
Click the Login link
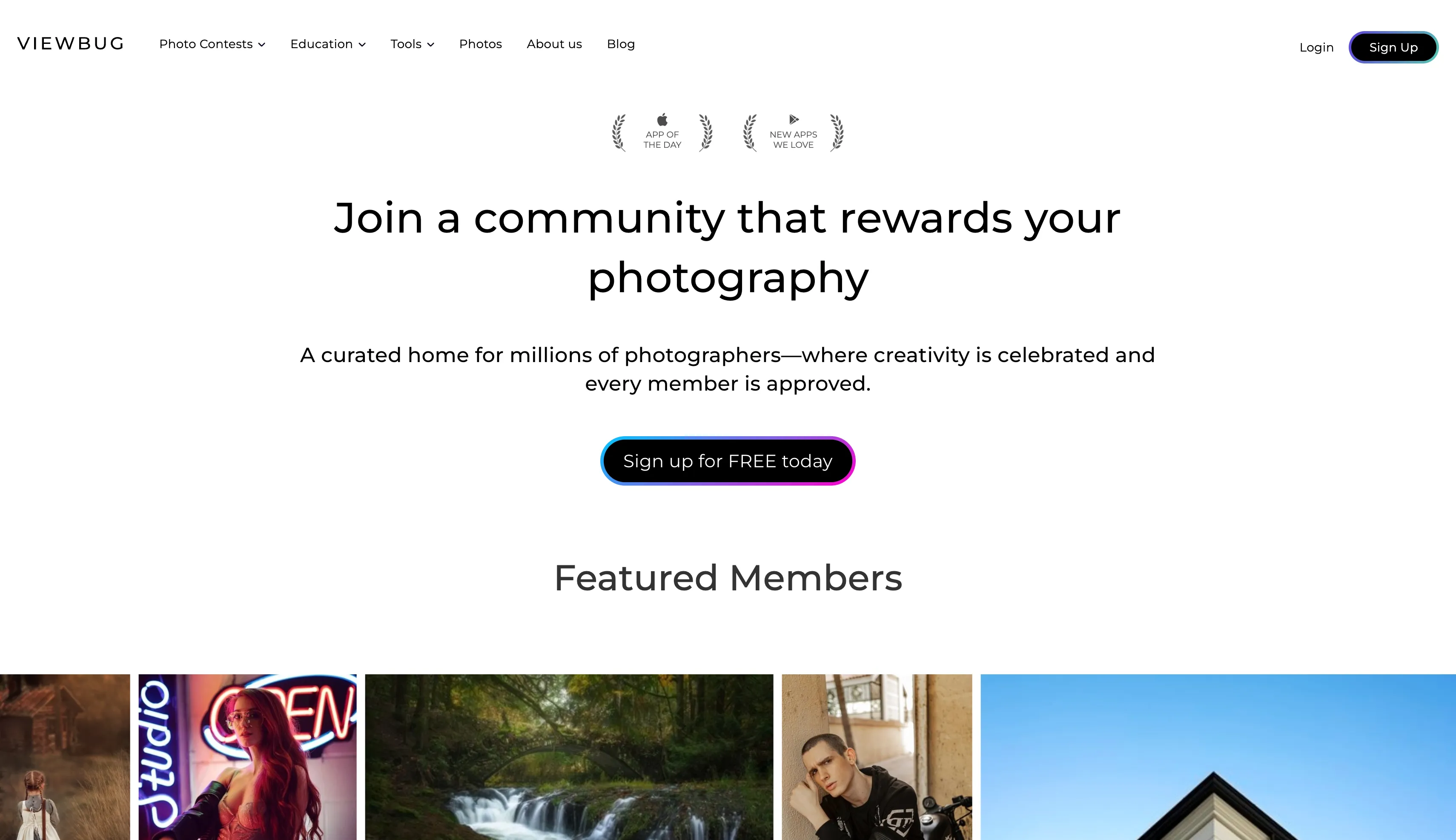tap(1316, 47)
